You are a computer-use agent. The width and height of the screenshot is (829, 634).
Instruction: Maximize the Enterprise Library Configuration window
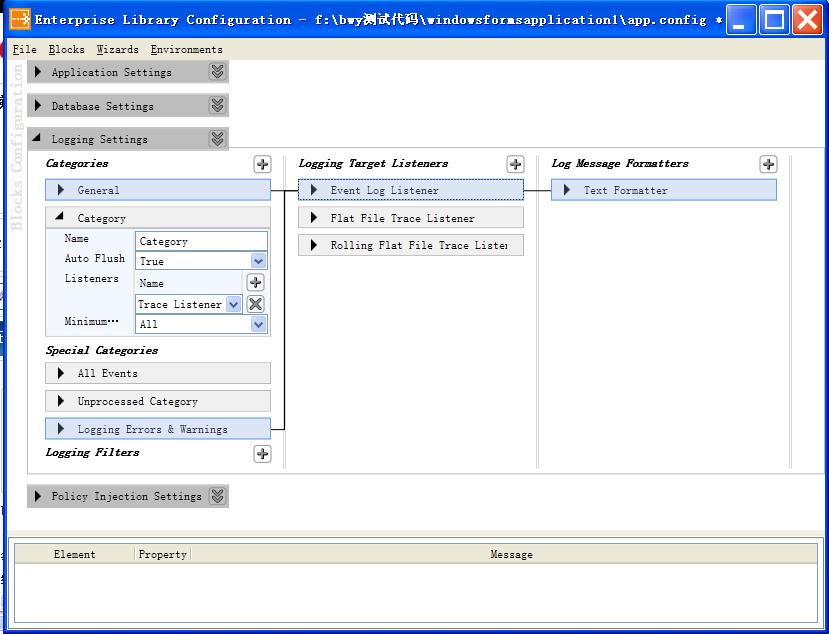click(x=774, y=20)
